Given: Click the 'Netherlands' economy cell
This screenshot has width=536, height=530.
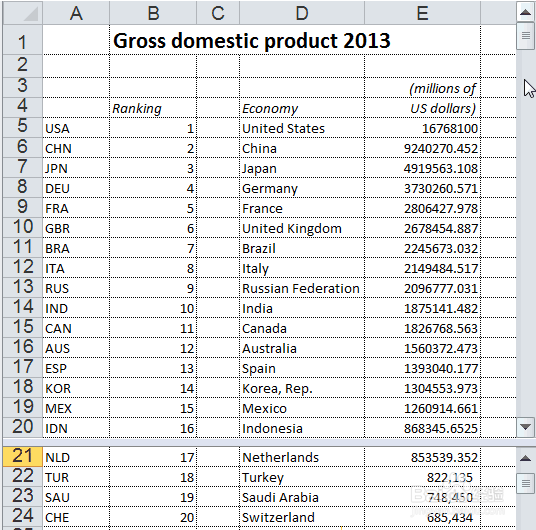Looking at the screenshot, I should (x=302, y=457).
